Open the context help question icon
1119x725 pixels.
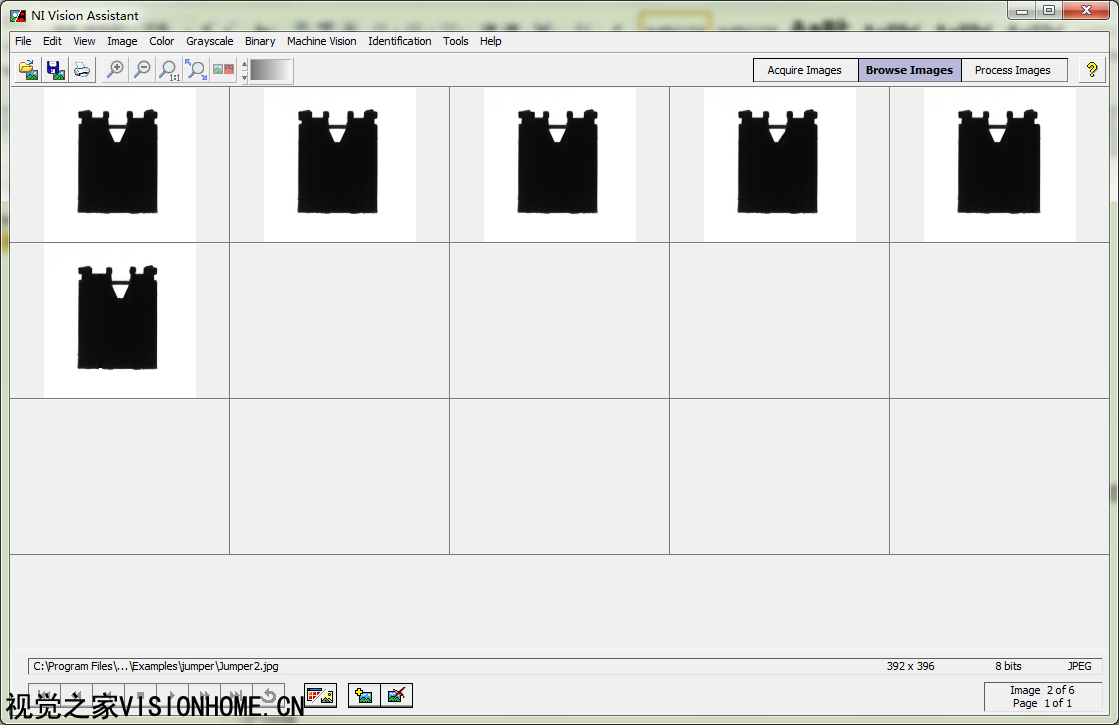pos(1092,70)
